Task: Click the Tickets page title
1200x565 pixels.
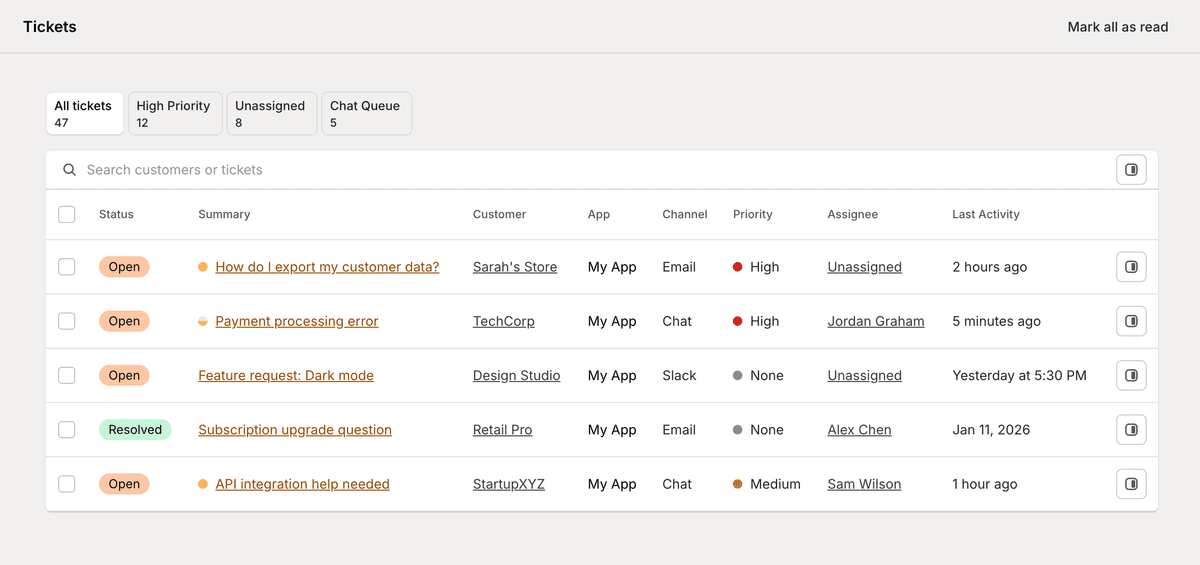Action: click(x=50, y=27)
